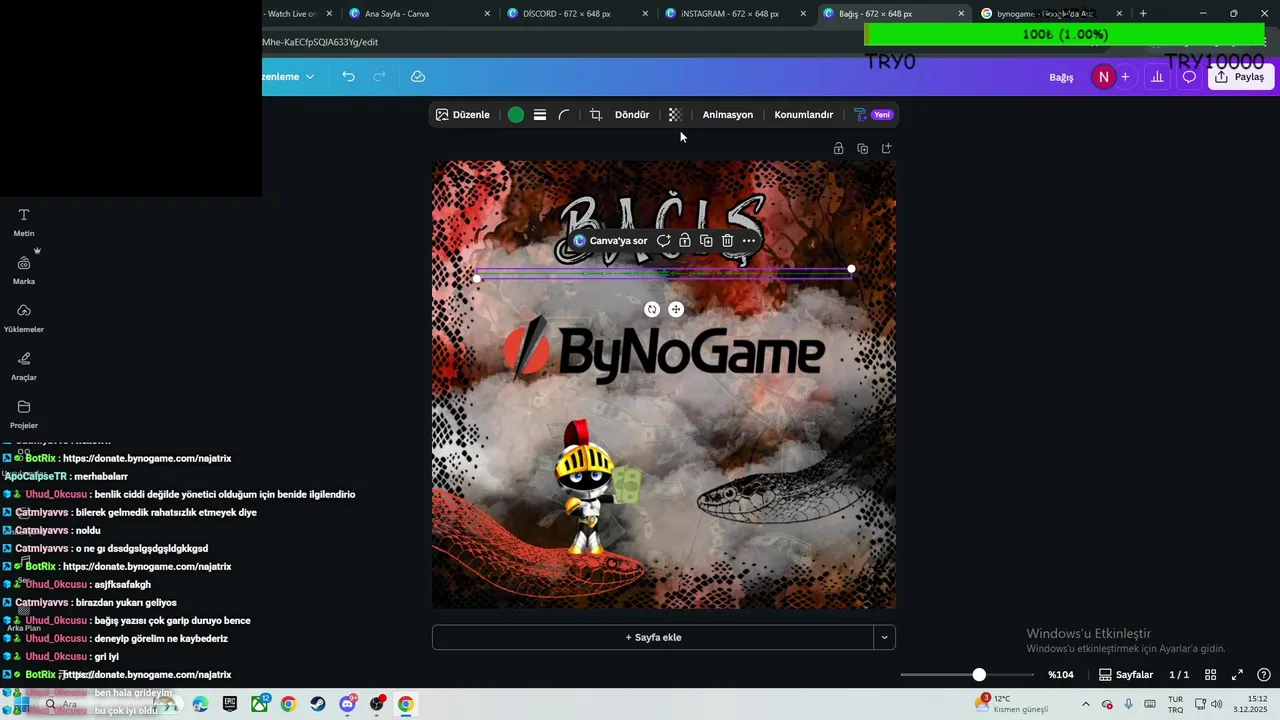Screen dimensions: 1280x720
Task: Open the weather widget 12°C
Action: coord(1012,704)
